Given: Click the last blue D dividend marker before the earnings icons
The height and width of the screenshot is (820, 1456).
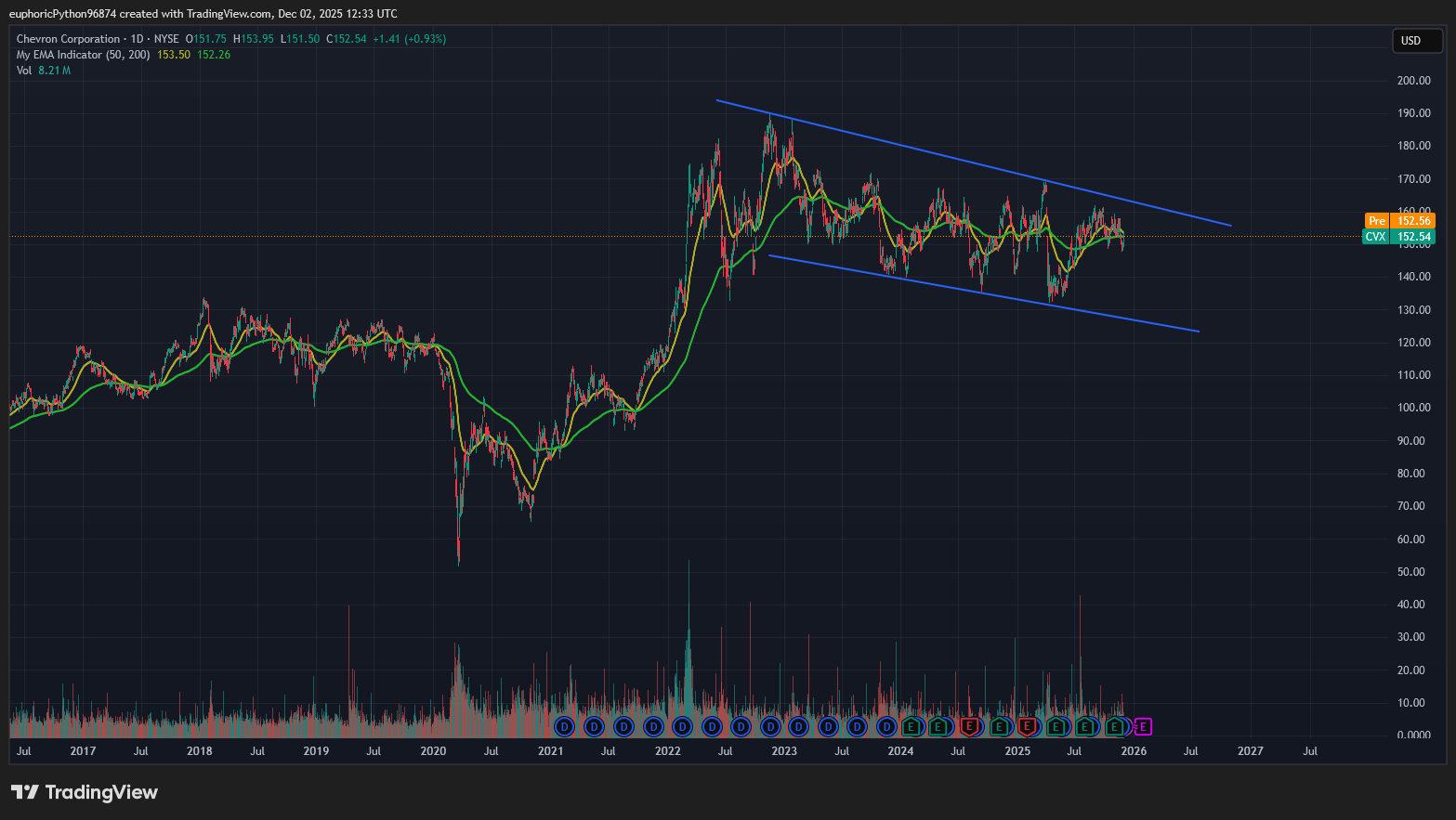Looking at the screenshot, I should (x=886, y=726).
